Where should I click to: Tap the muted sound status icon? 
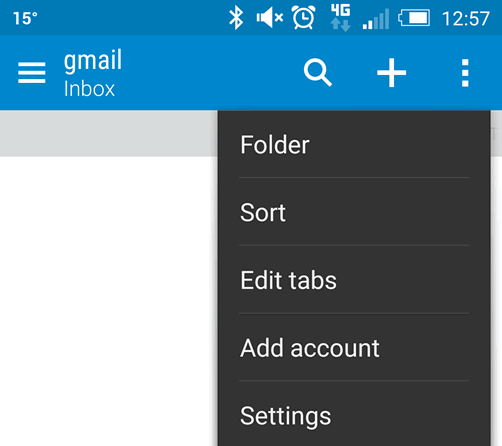[x=270, y=17]
